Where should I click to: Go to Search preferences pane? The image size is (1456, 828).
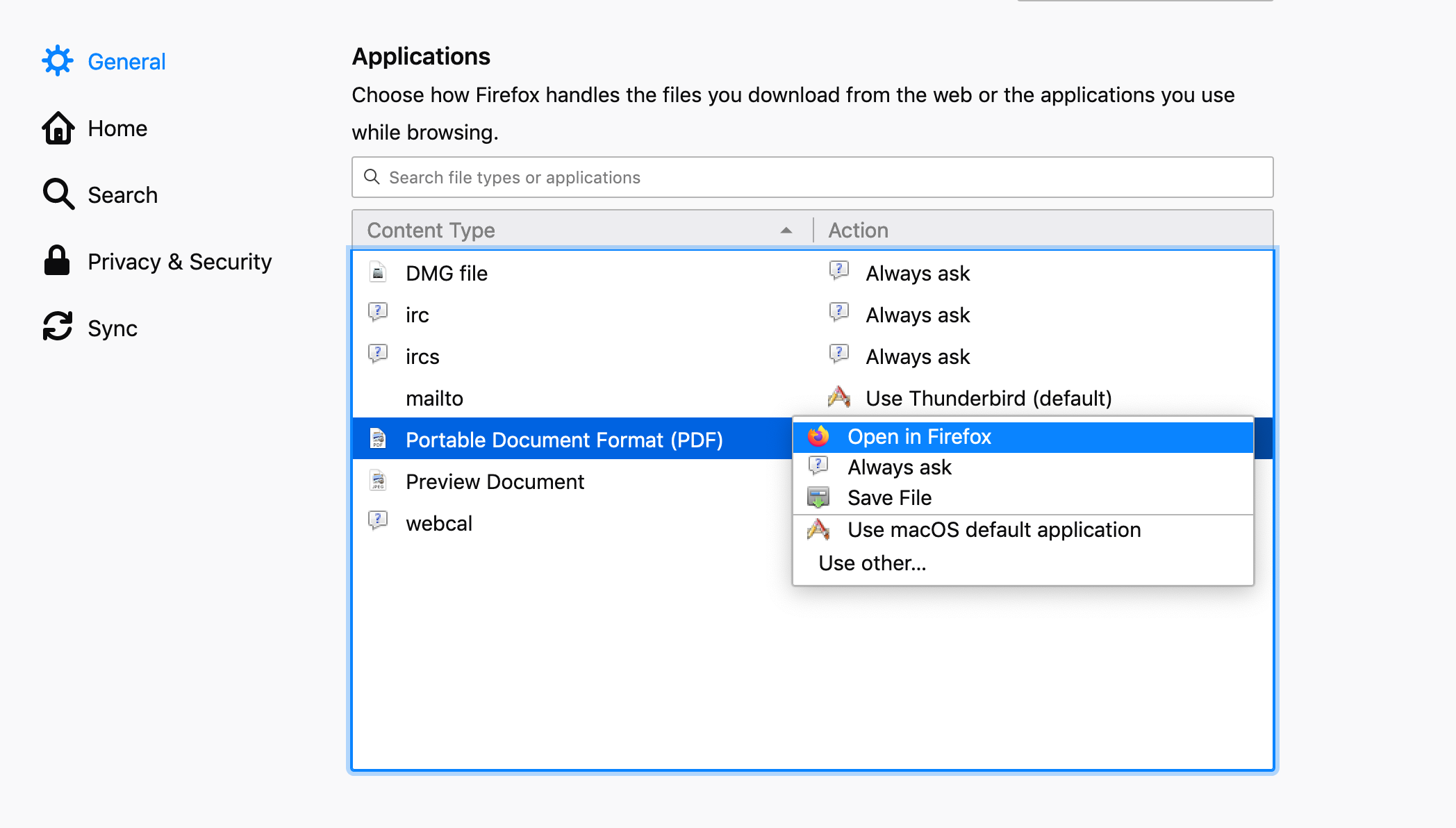100,194
